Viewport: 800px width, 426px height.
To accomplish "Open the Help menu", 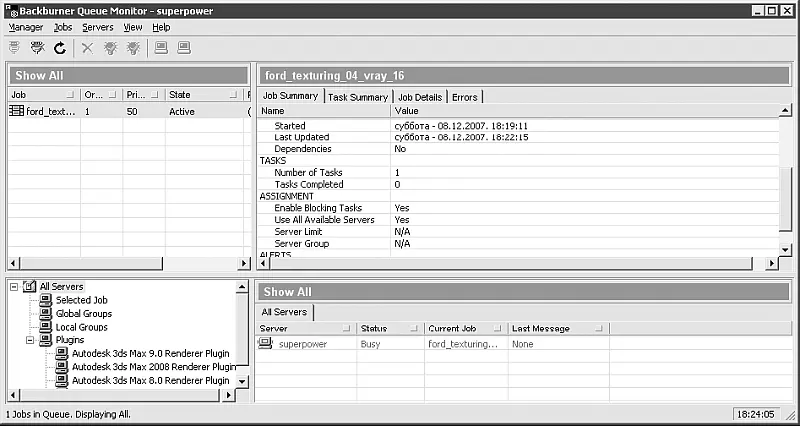I will [161, 28].
